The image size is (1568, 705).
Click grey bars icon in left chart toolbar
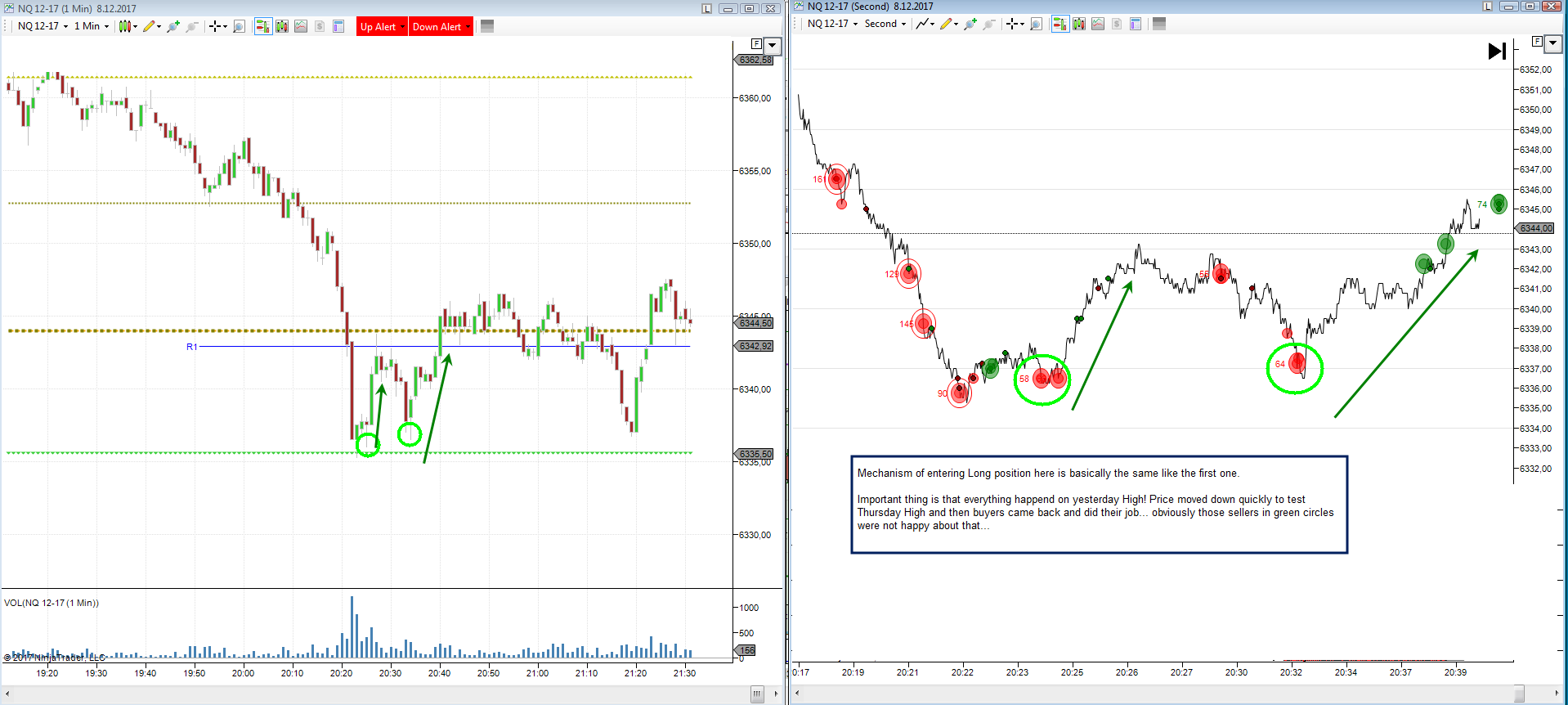click(x=487, y=26)
